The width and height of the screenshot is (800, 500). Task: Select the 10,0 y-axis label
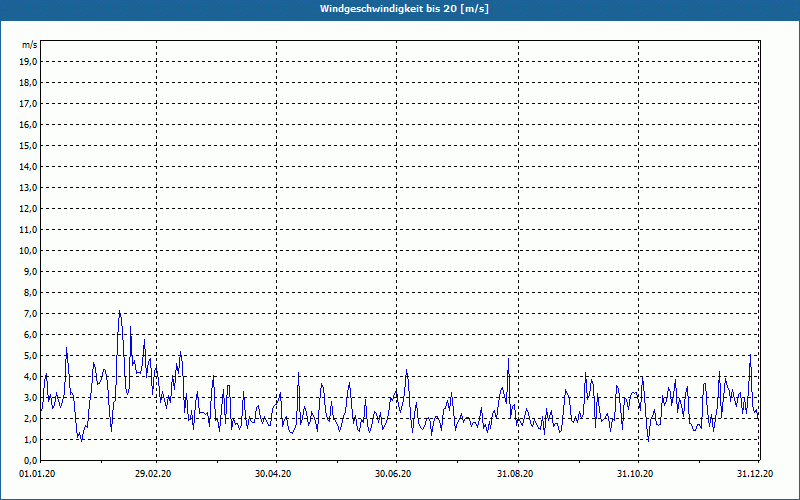point(29,251)
